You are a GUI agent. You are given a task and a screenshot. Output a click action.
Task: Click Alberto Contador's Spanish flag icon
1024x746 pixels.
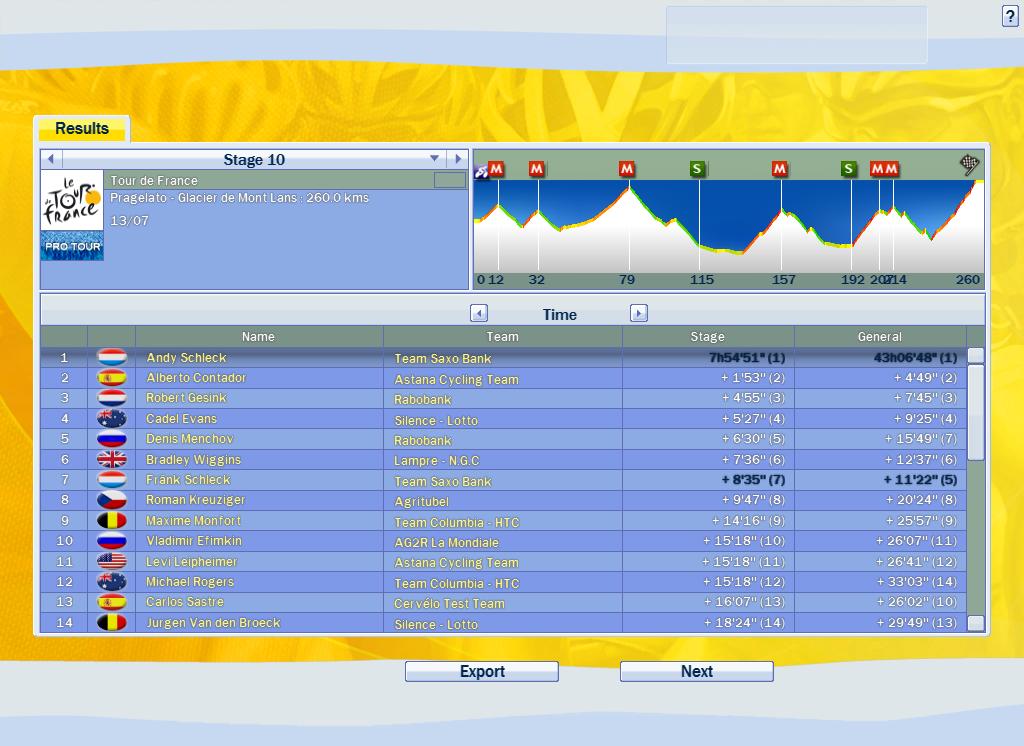coord(111,378)
